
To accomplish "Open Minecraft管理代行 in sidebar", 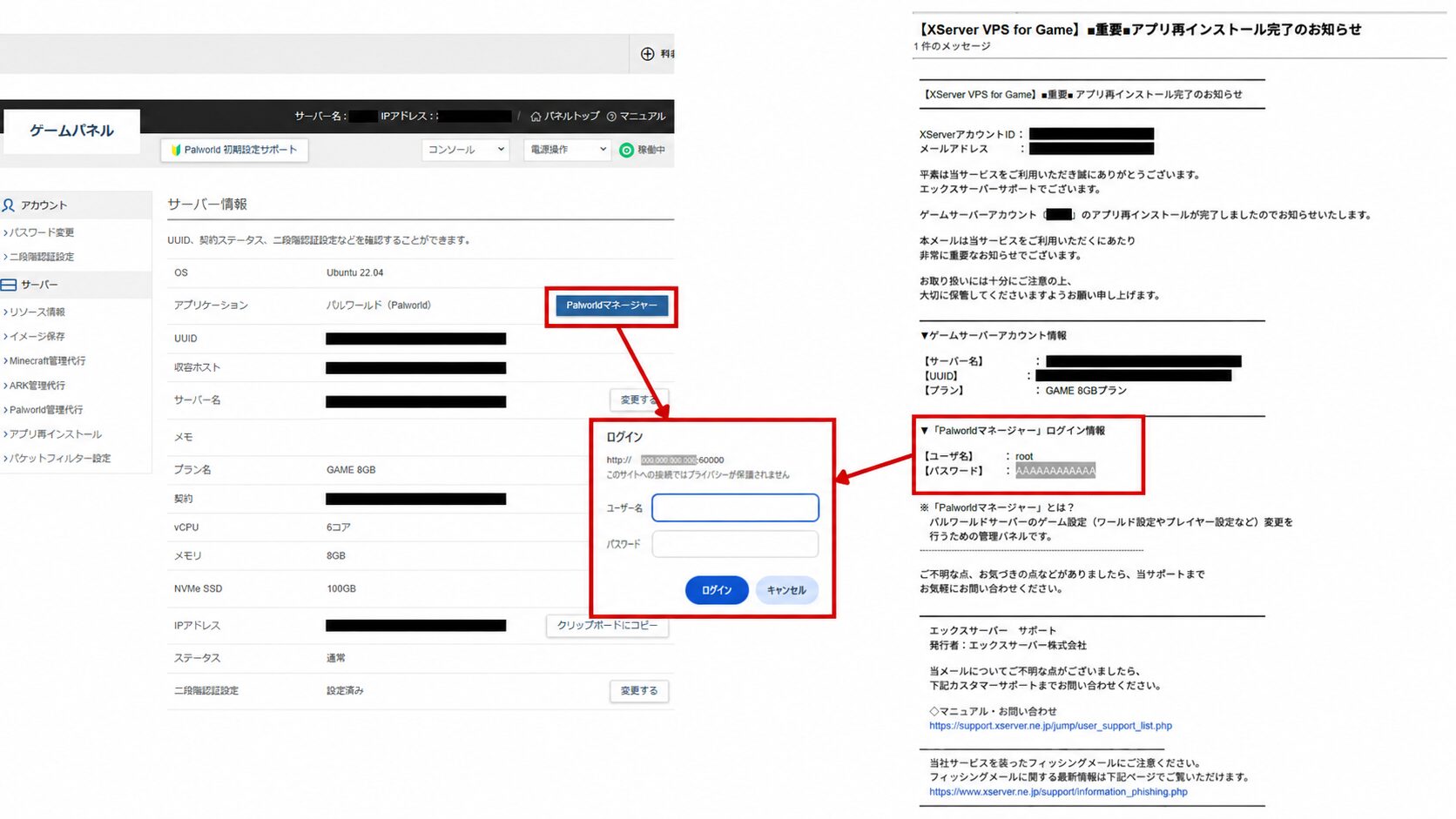I will pos(45,360).
